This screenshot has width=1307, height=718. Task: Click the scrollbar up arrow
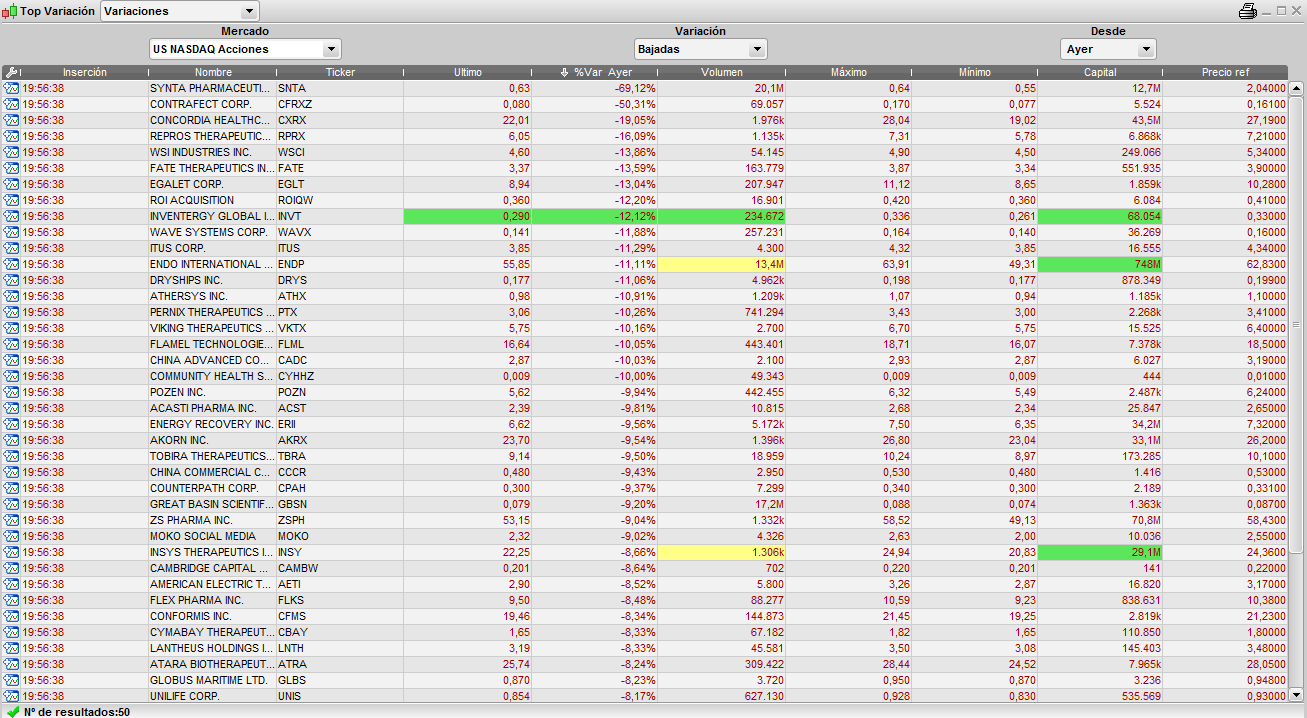[1297, 89]
